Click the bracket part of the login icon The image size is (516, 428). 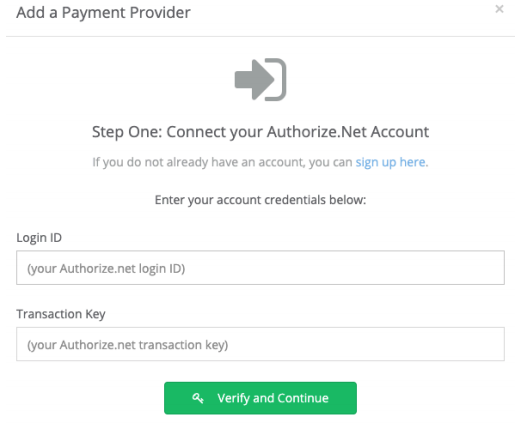click(278, 79)
